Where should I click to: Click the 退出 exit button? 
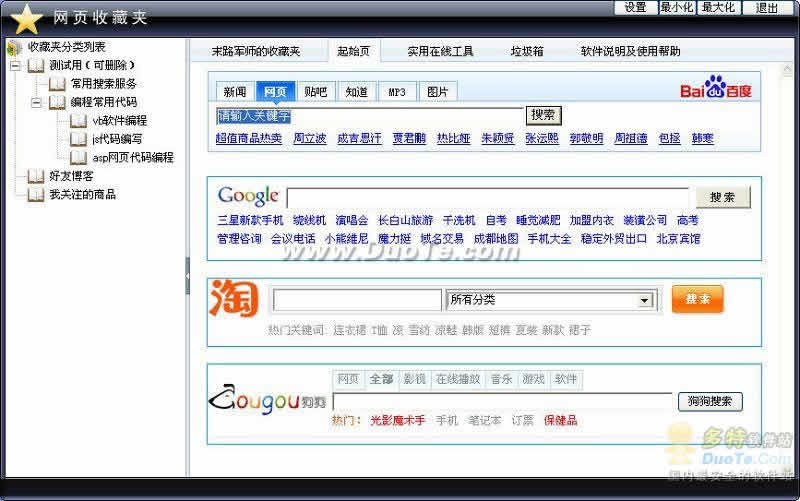click(766, 7)
